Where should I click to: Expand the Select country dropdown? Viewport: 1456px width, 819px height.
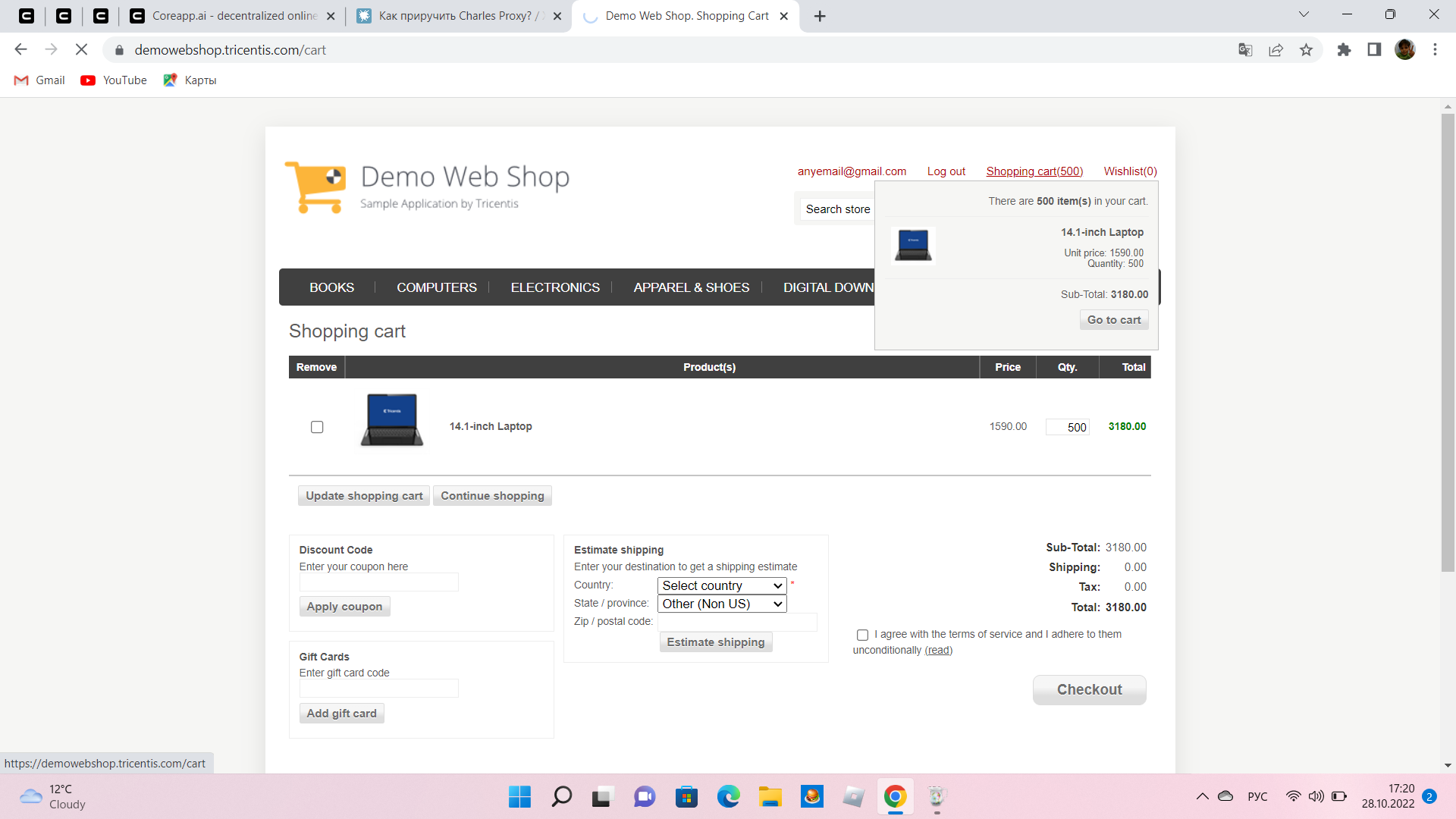tap(721, 585)
